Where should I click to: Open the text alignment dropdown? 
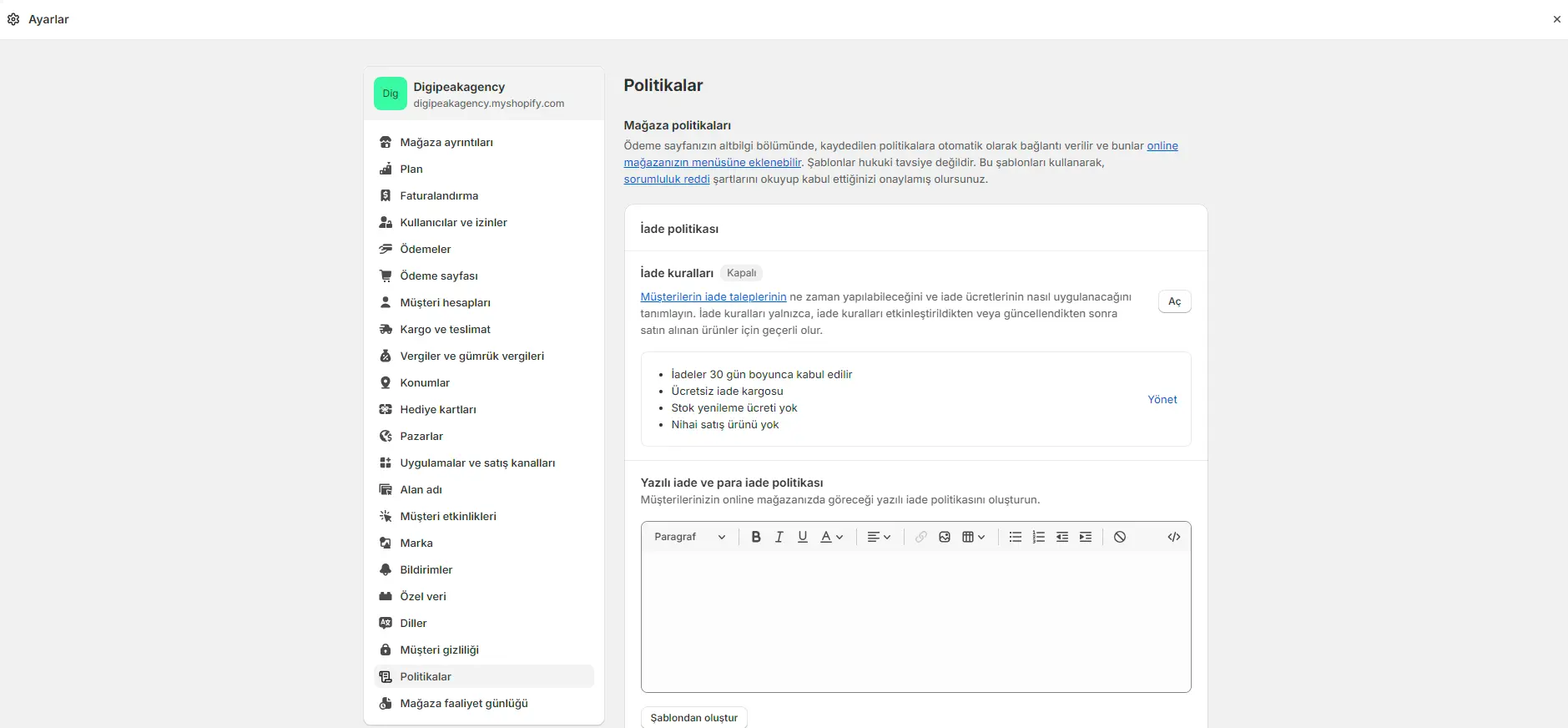pos(879,537)
